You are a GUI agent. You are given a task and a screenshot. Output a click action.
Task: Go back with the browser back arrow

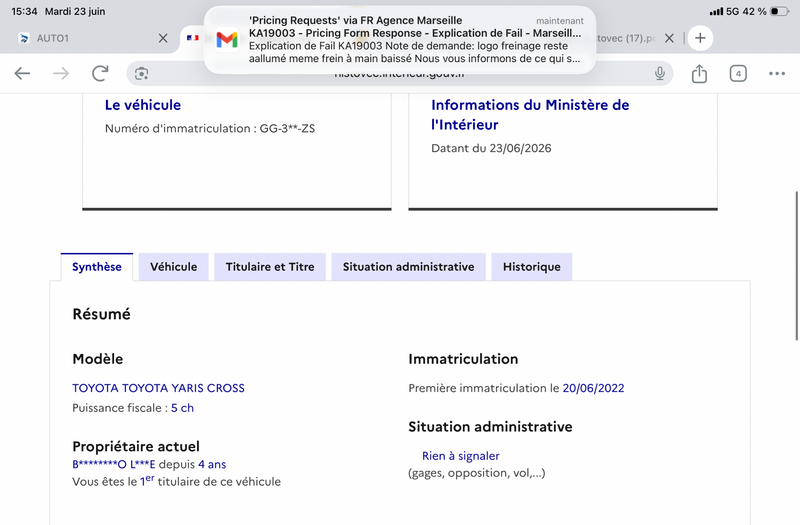(x=22, y=73)
